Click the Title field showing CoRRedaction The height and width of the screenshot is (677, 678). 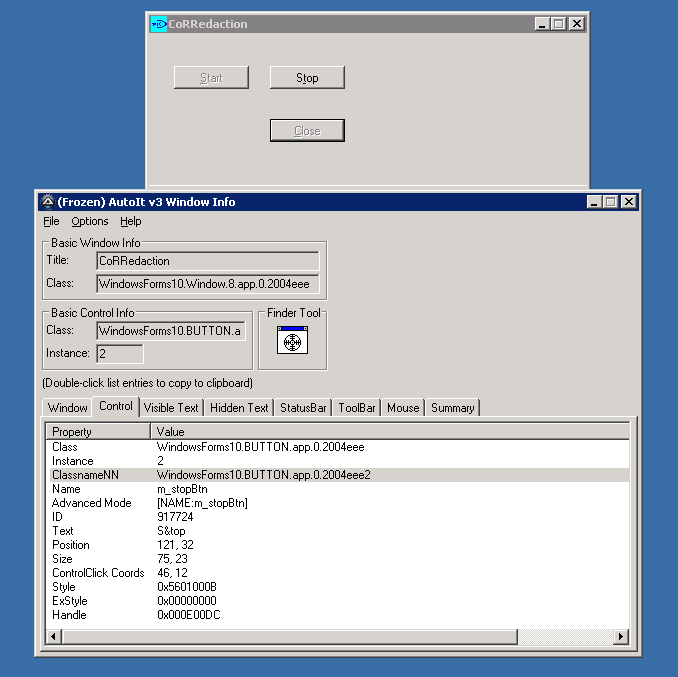pyautogui.click(x=208, y=261)
